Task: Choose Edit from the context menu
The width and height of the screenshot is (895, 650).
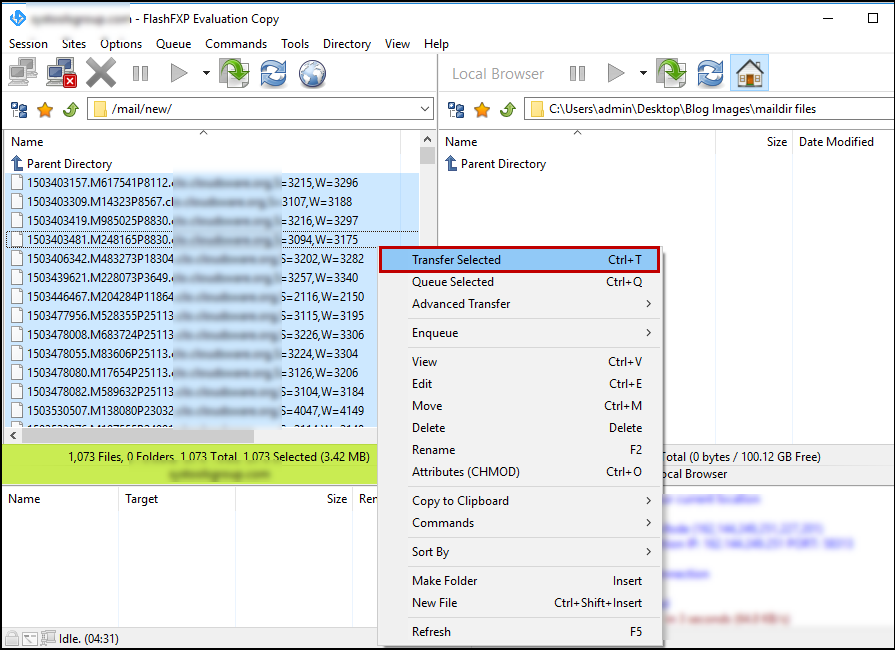Action: (519, 383)
